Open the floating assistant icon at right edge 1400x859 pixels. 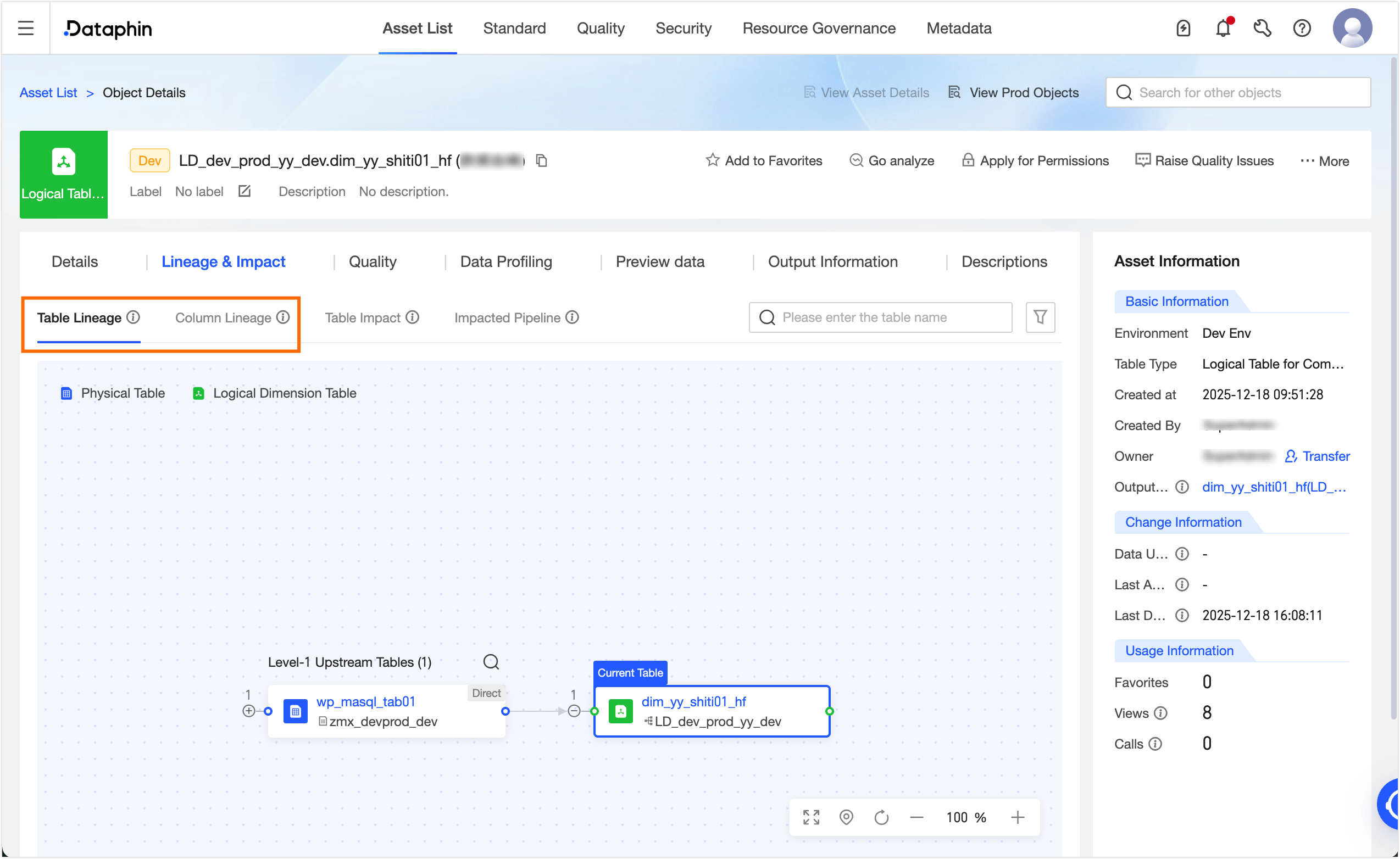click(1388, 805)
